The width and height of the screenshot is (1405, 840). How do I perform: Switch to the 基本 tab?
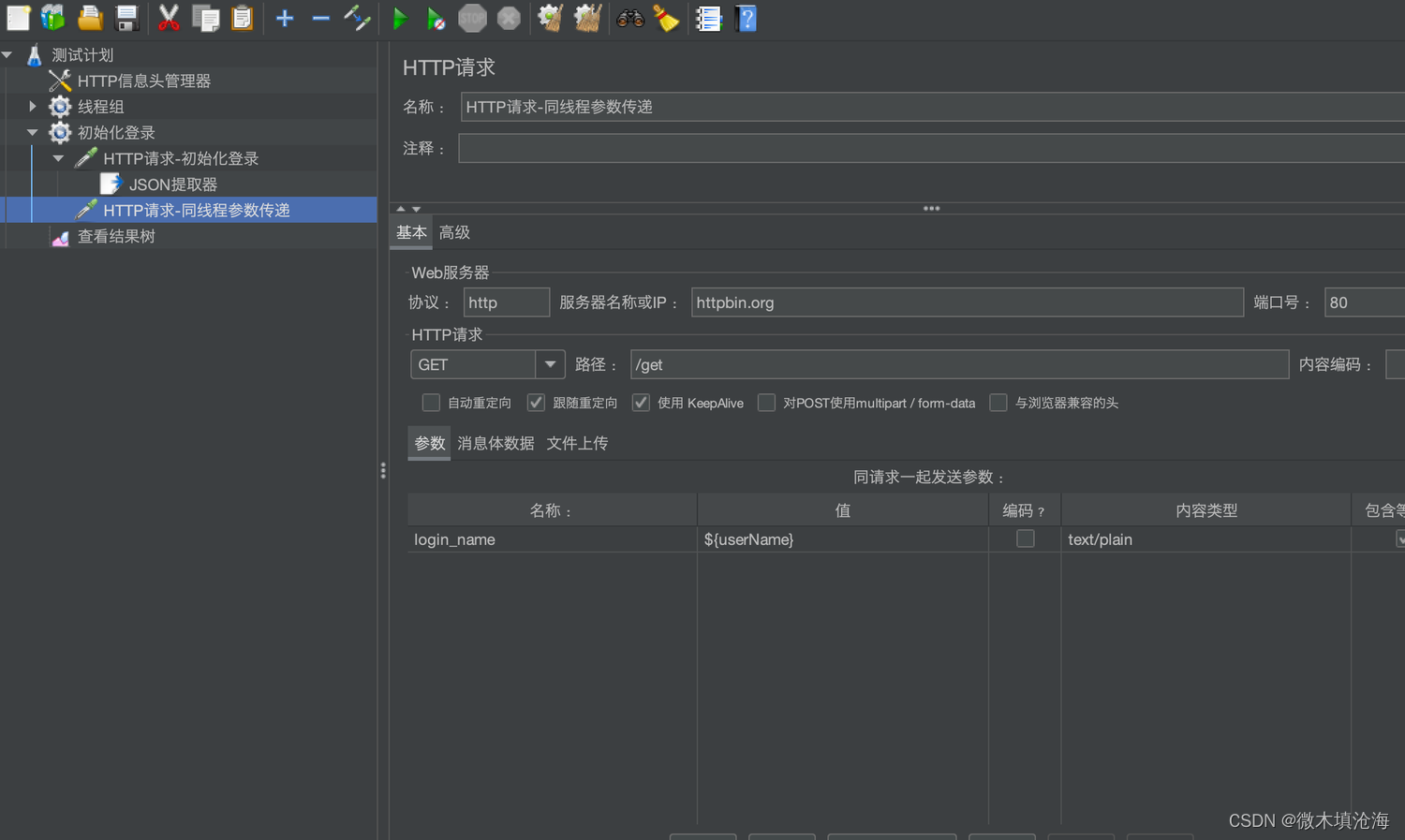411,232
